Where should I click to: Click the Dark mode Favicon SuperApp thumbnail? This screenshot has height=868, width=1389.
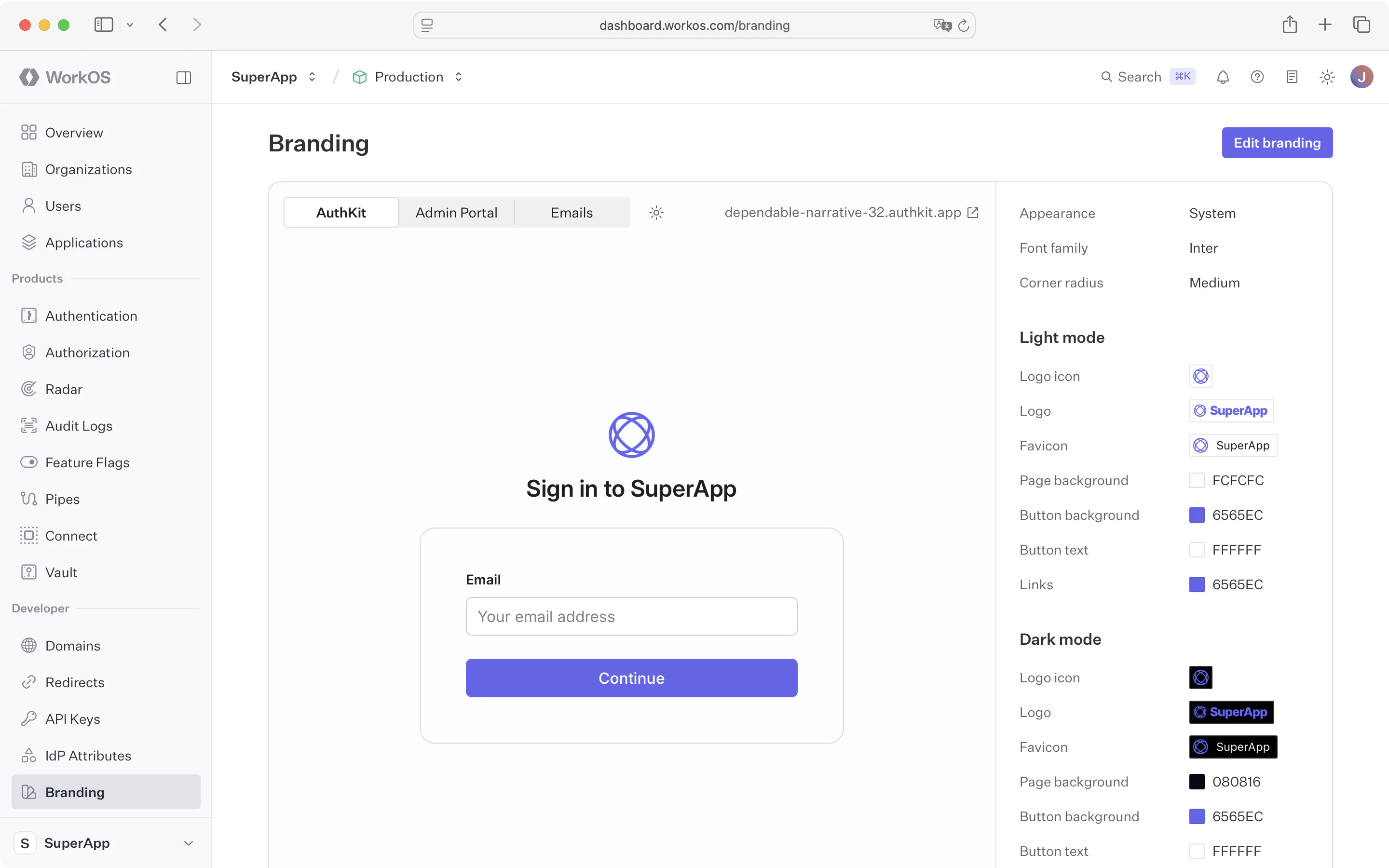coord(1233,747)
